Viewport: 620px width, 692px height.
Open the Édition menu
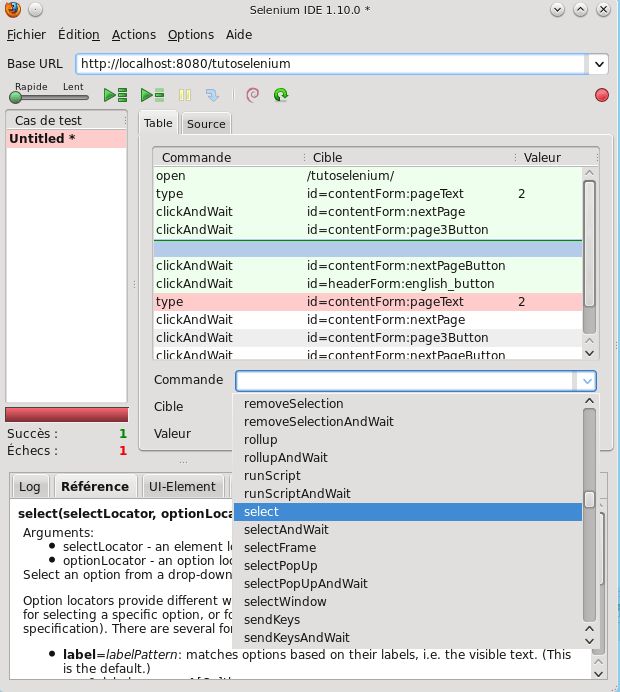point(79,34)
